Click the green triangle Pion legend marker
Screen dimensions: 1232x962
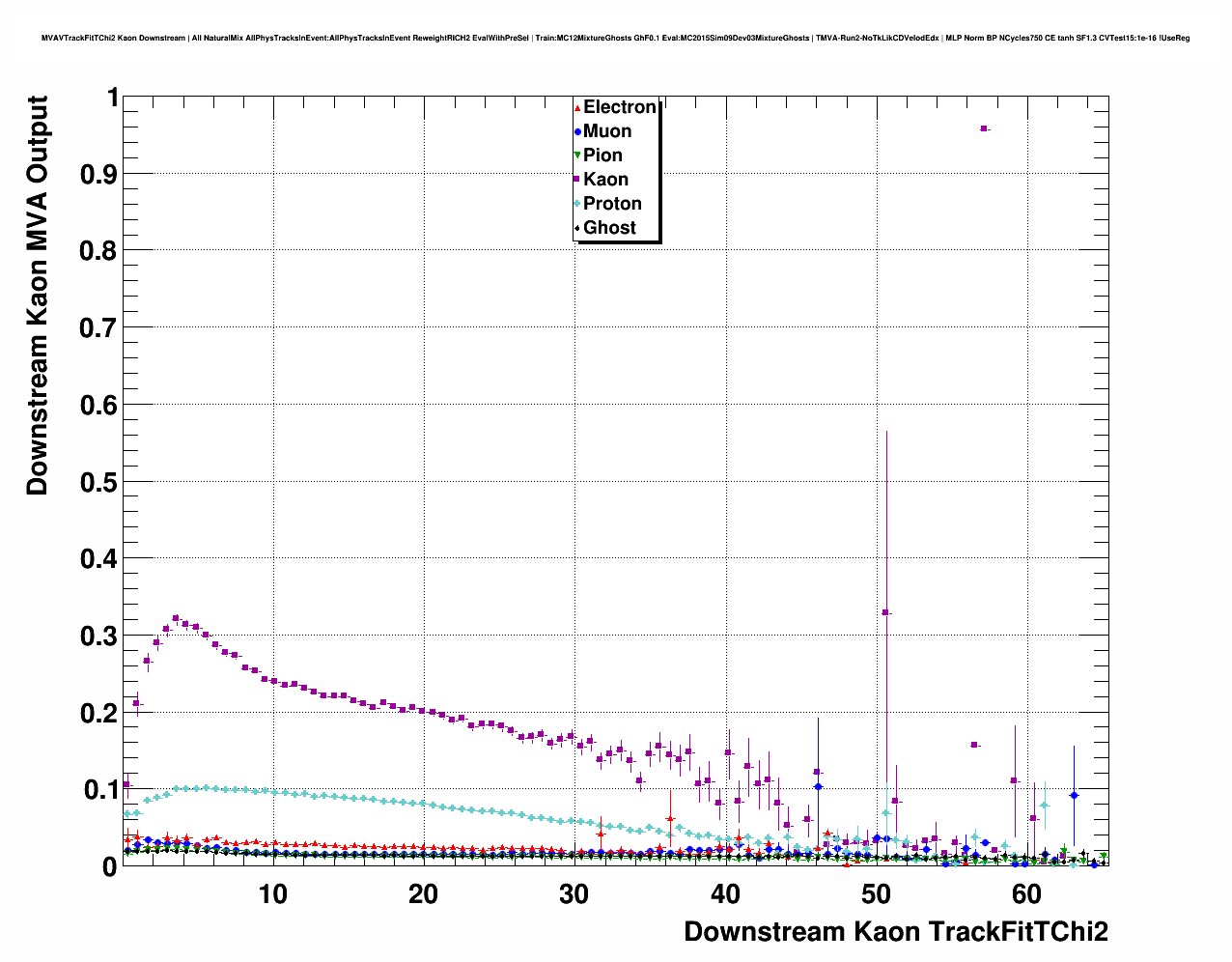pos(577,156)
